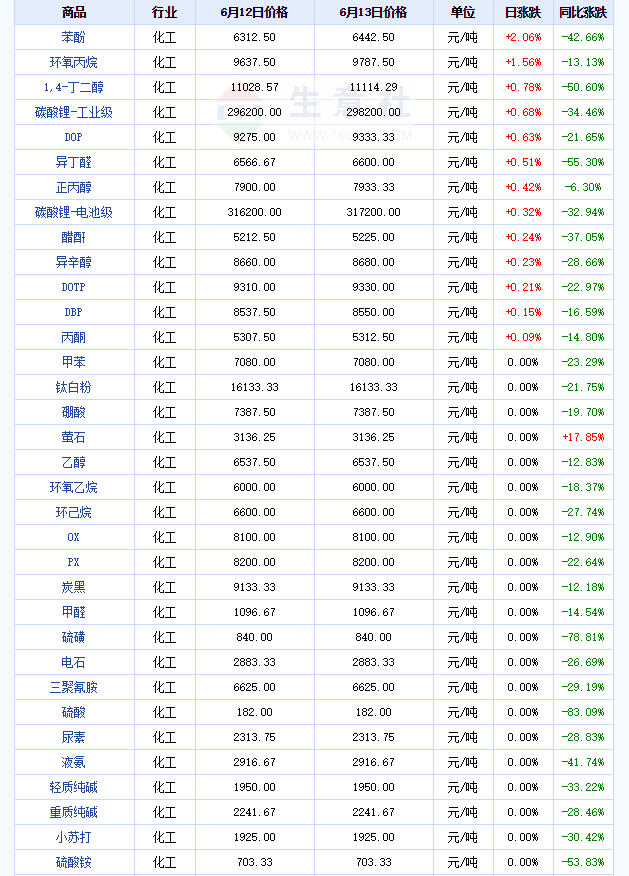Select the -55.30% year-on-year value
Screen dimensions: 629x876
click(583, 163)
